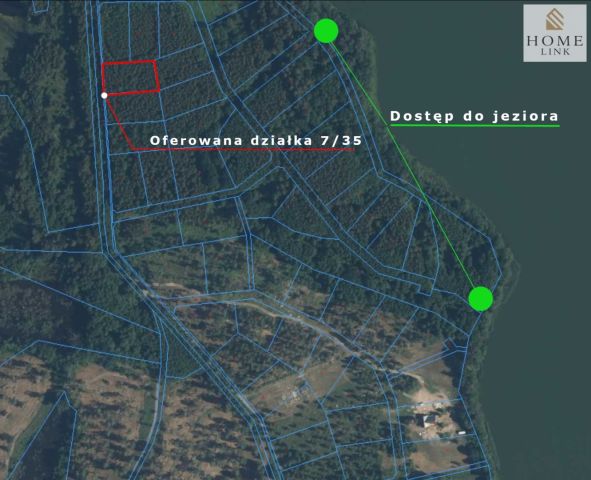Click the lower green lake access marker
The height and width of the screenshot is (480, 591).
481,299
